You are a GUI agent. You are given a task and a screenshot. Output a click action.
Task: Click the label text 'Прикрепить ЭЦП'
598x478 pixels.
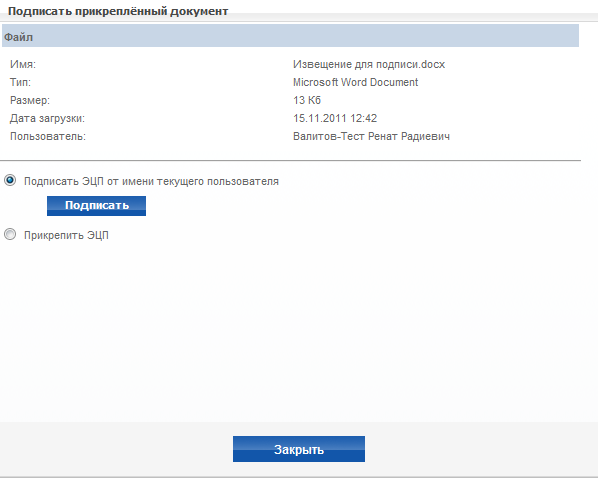pos(66,235)
